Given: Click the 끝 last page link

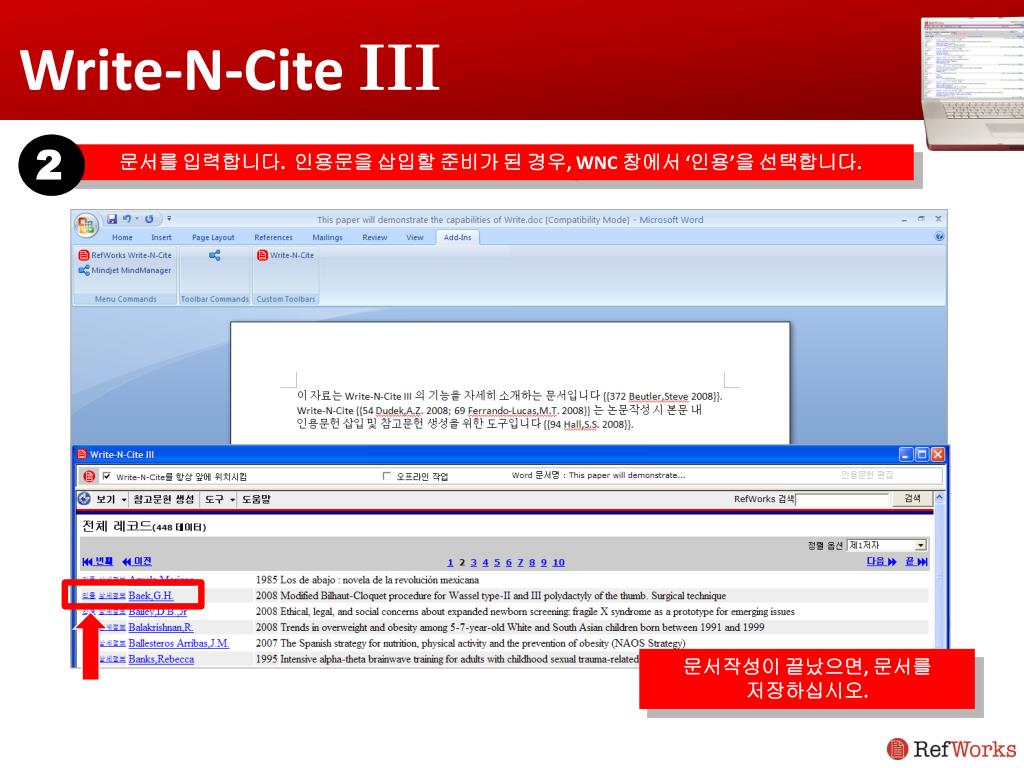Looking at the screenshot, I should [917, 562].
